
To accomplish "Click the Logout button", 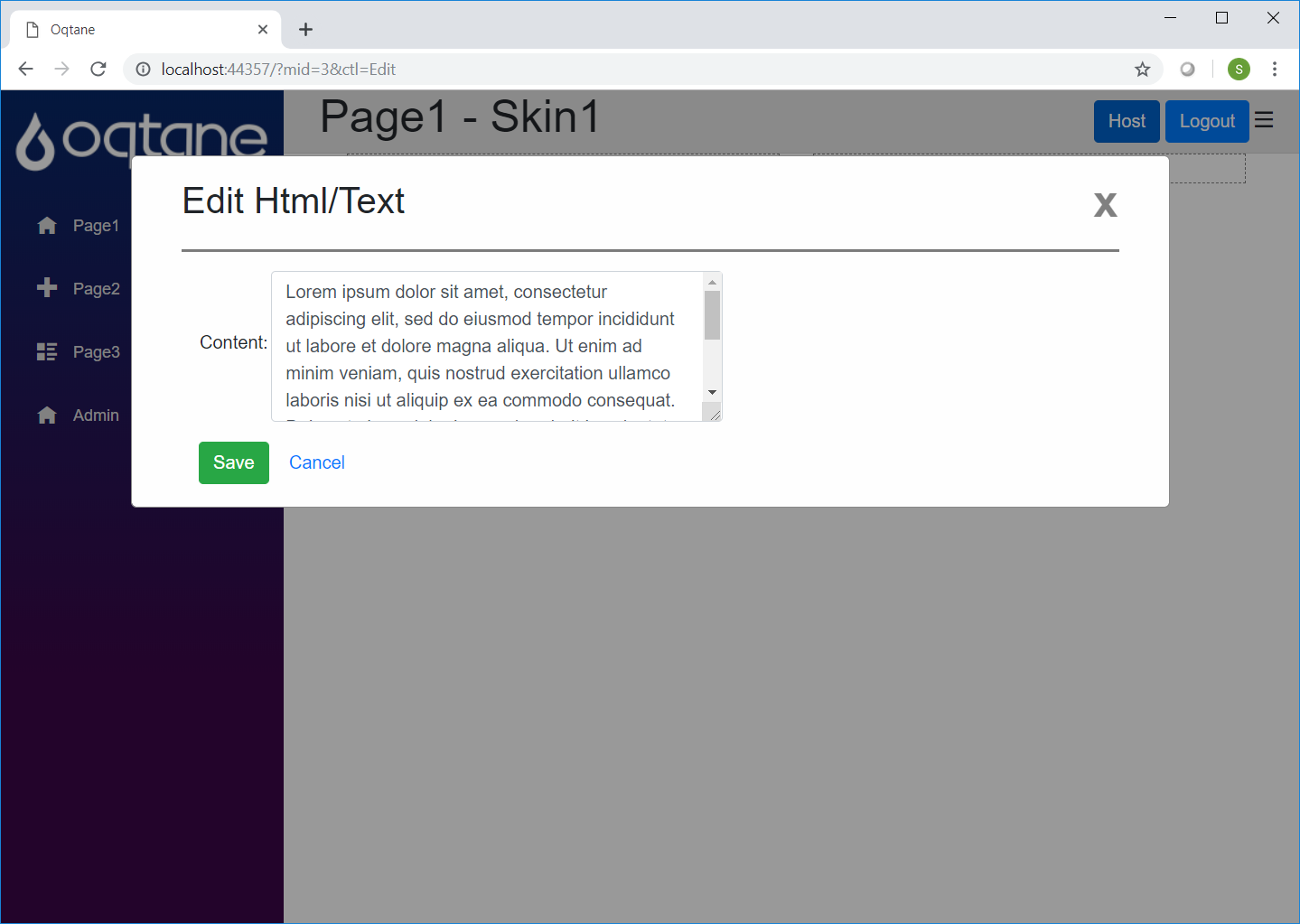I will pyautogui.click(x=1206, y=121).
